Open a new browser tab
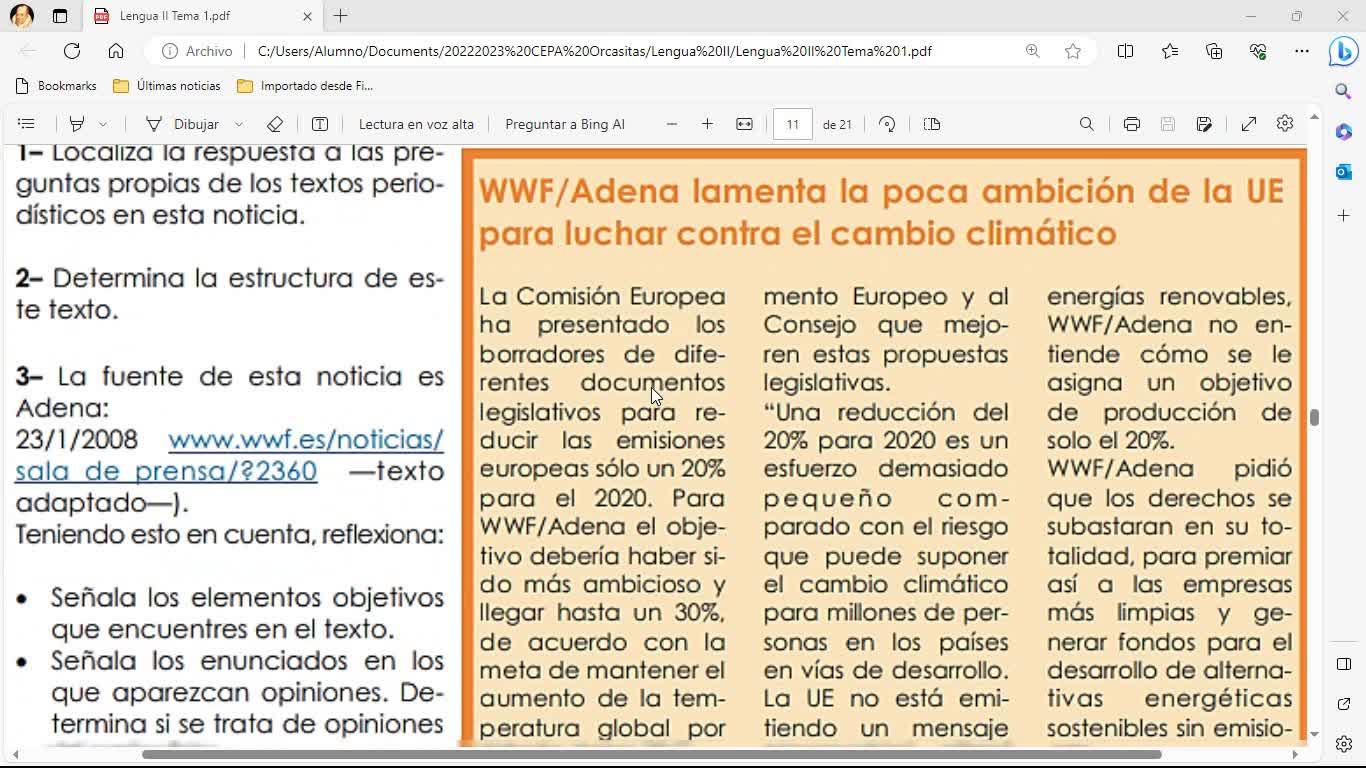This screenshot has width=1366, height=768. [341, 16]
